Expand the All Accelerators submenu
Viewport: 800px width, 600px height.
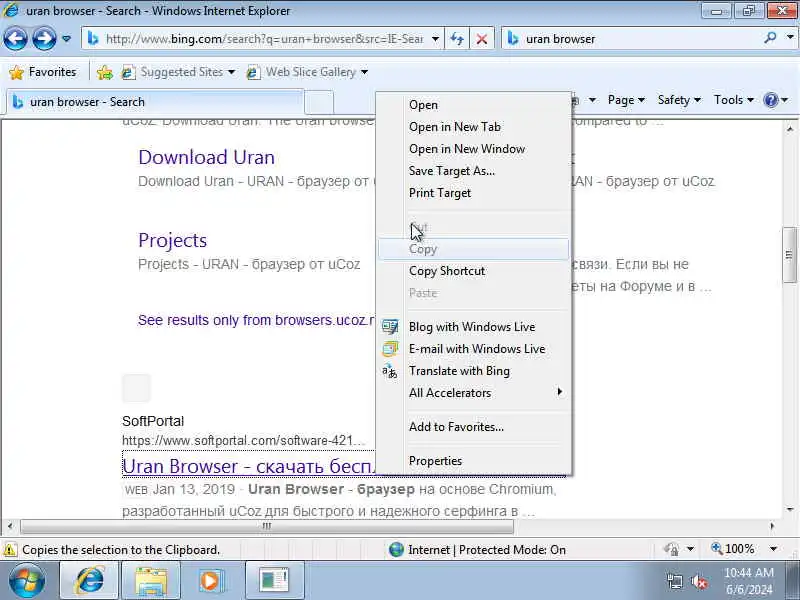473,393
